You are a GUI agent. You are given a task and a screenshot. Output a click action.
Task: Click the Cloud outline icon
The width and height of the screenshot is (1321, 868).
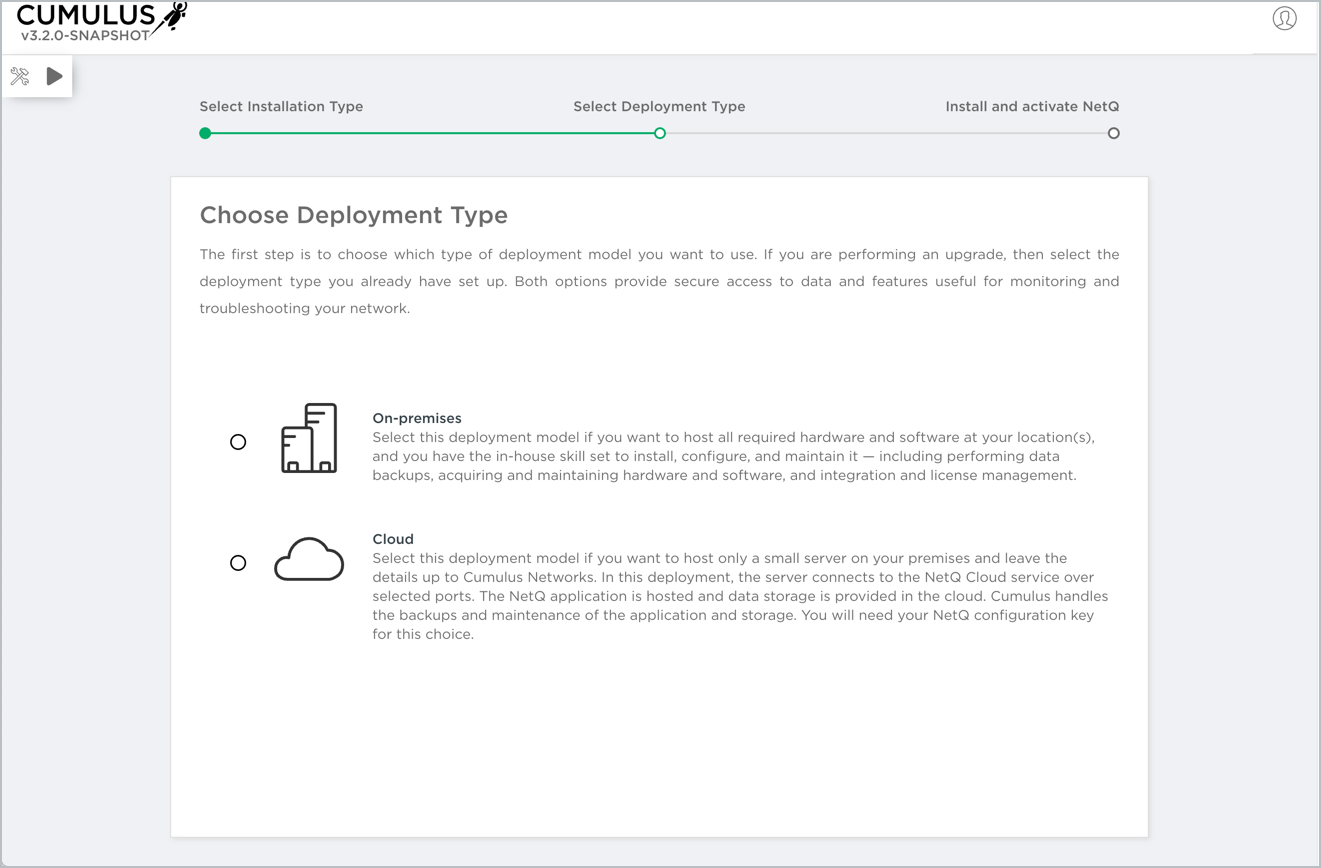(309, 560)
